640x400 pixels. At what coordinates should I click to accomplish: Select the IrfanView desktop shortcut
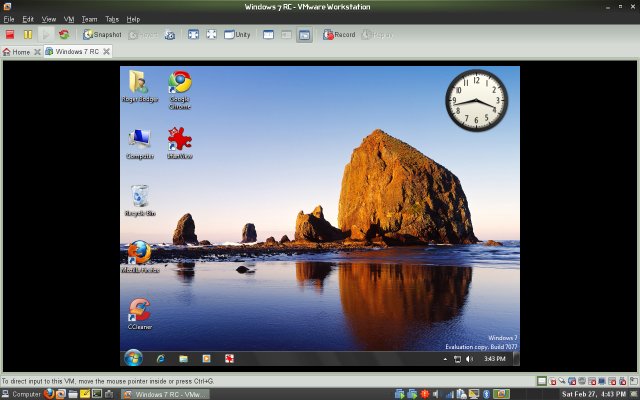tap(180, 143)
